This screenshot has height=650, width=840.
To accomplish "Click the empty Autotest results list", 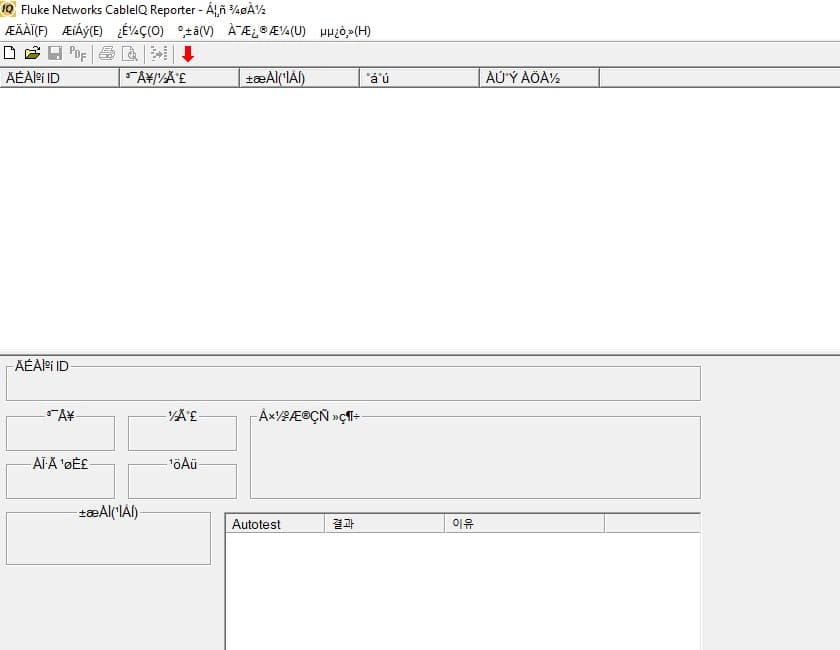I will click(463, 591).
